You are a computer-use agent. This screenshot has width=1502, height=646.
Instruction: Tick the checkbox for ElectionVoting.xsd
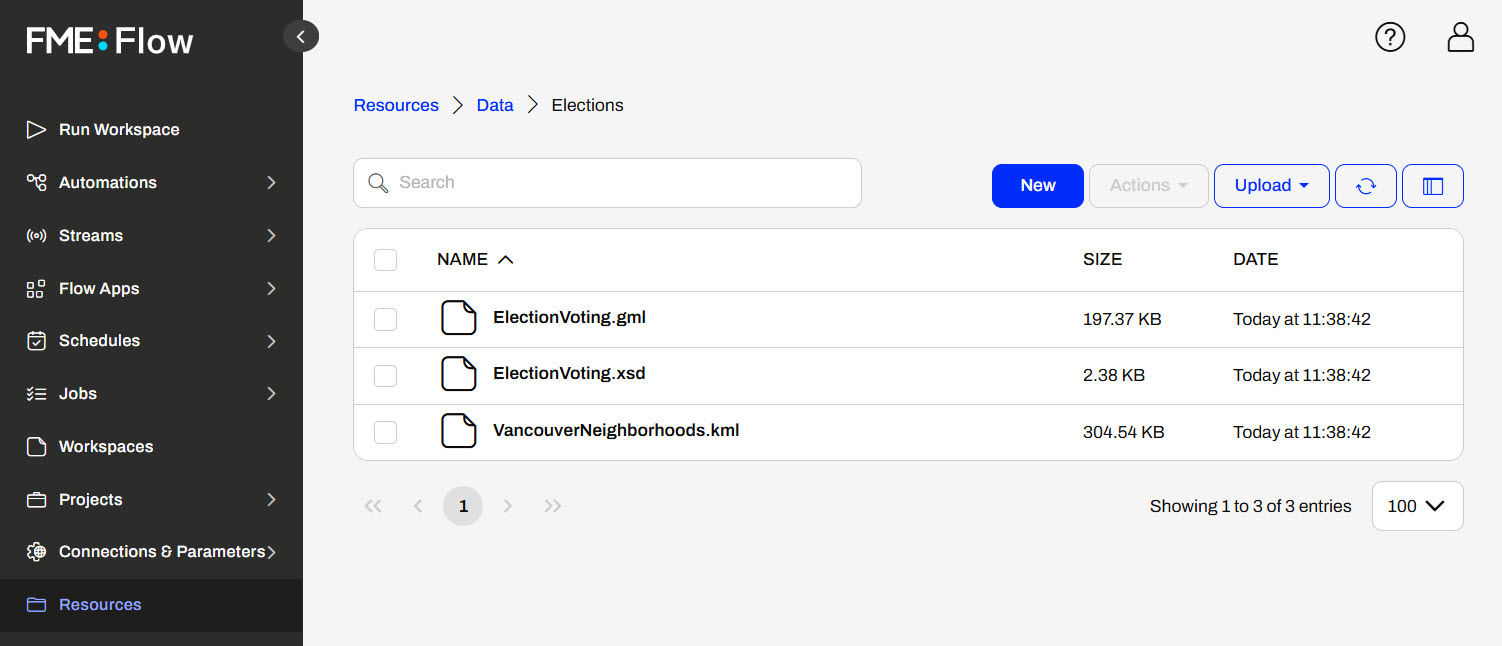[385, 375]
